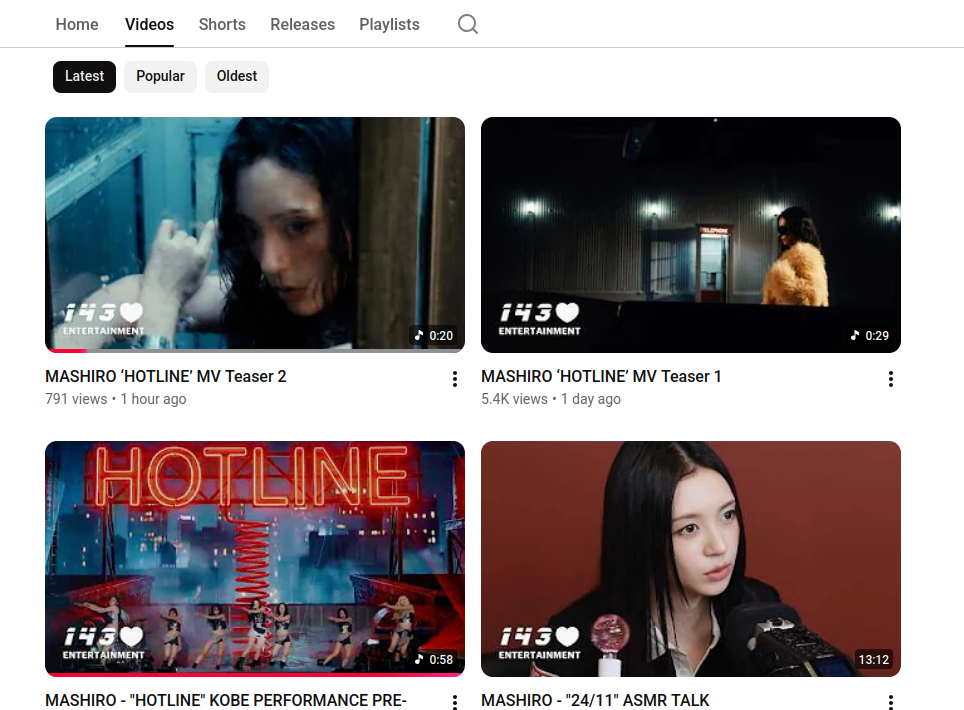
Task: Open the ASMR TALK video thumbnail
Action: point(690,558)
